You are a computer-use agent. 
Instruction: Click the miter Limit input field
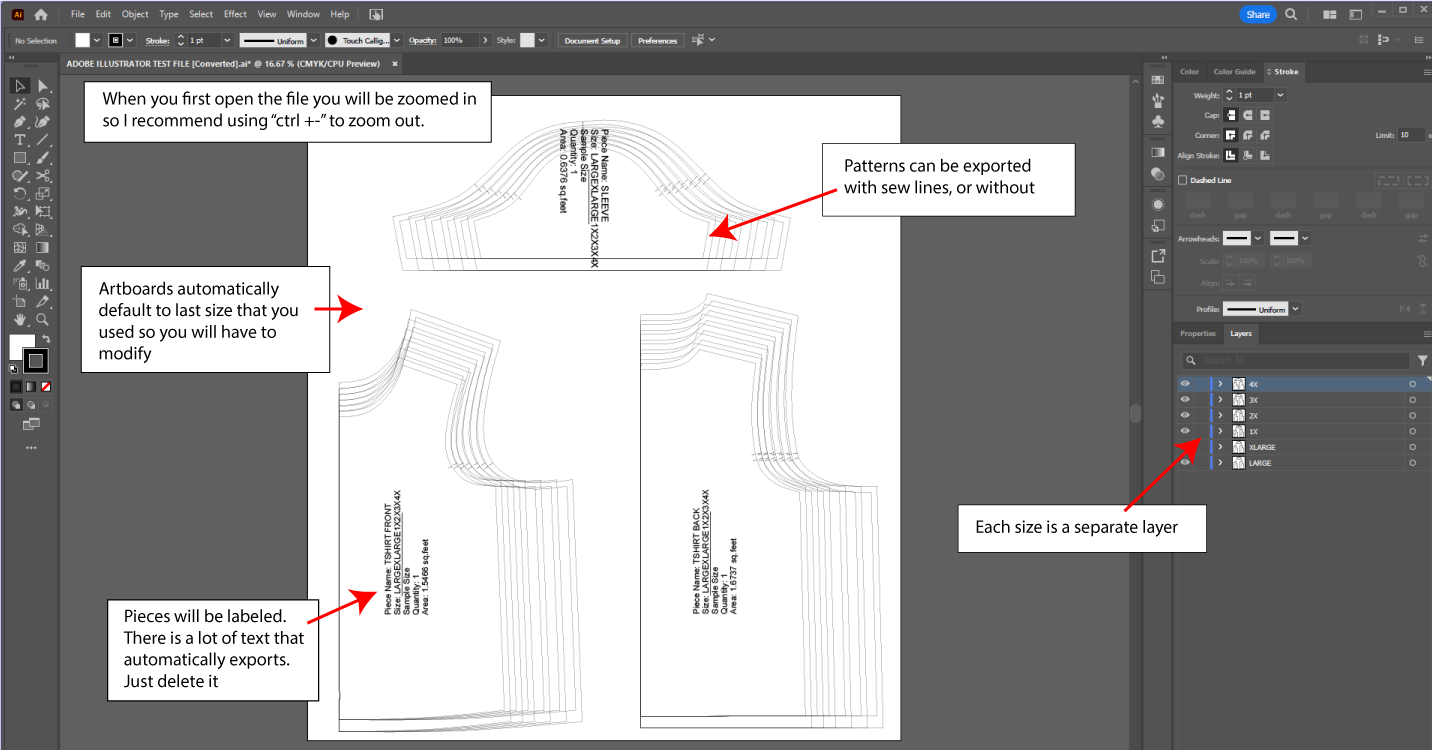pyautogui.click(x=1410, y=134)
